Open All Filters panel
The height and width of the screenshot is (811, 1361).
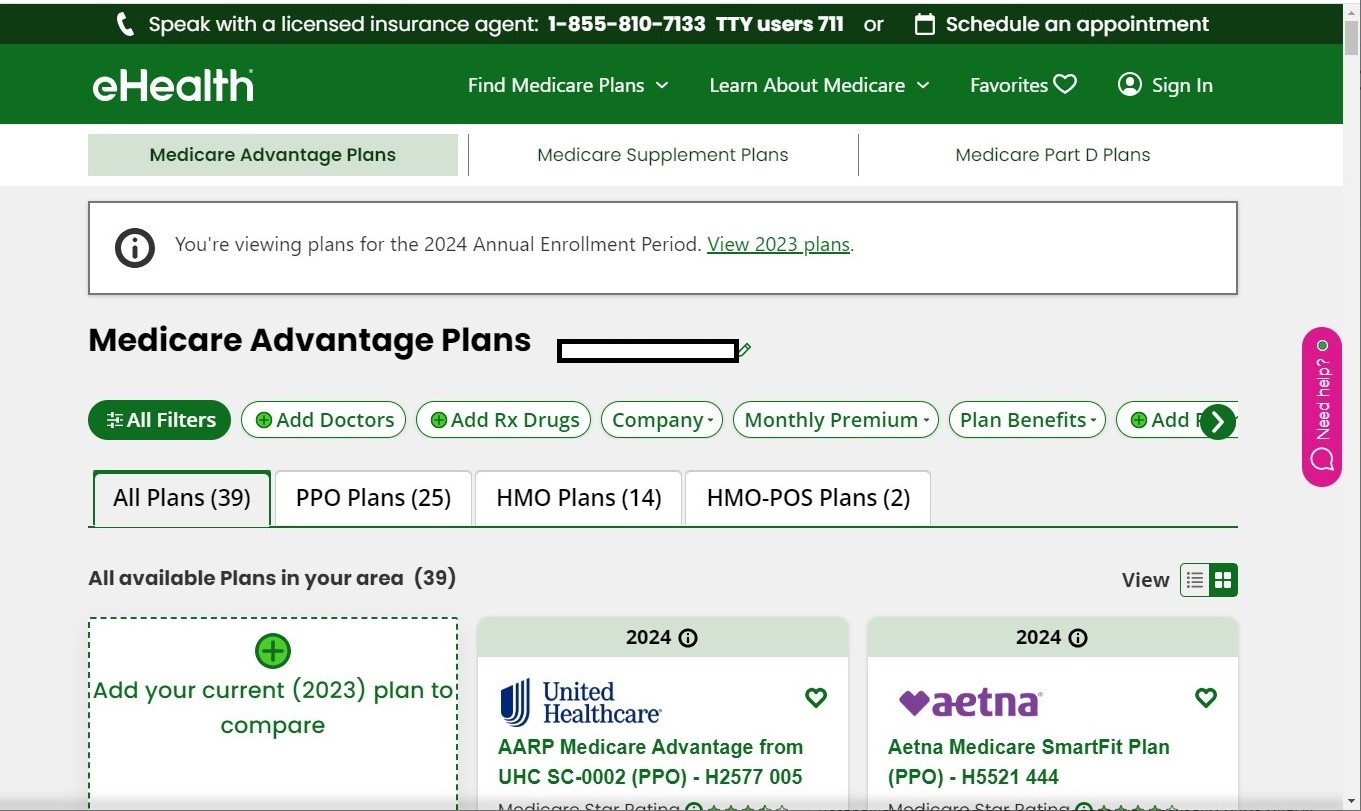[x=159, y=420]
